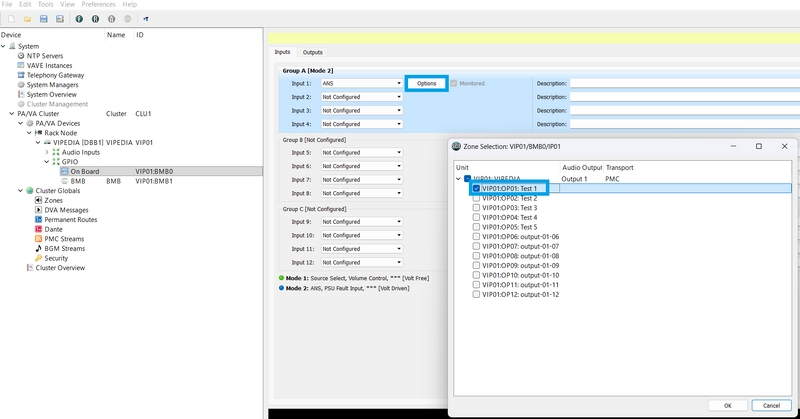Click the Save toolbar icon

[x=44, y=19]
